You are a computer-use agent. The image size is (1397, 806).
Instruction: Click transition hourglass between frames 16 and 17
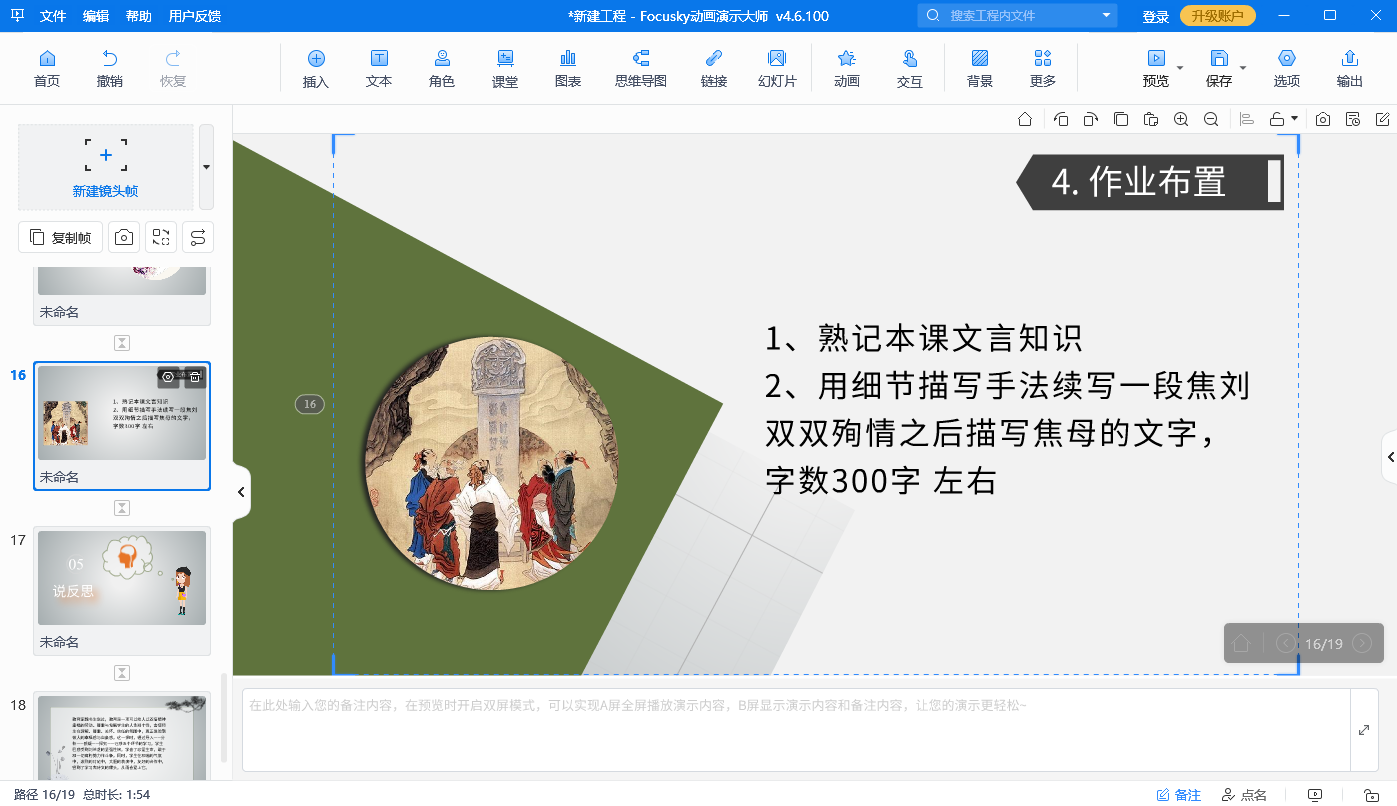pos(122,508)
